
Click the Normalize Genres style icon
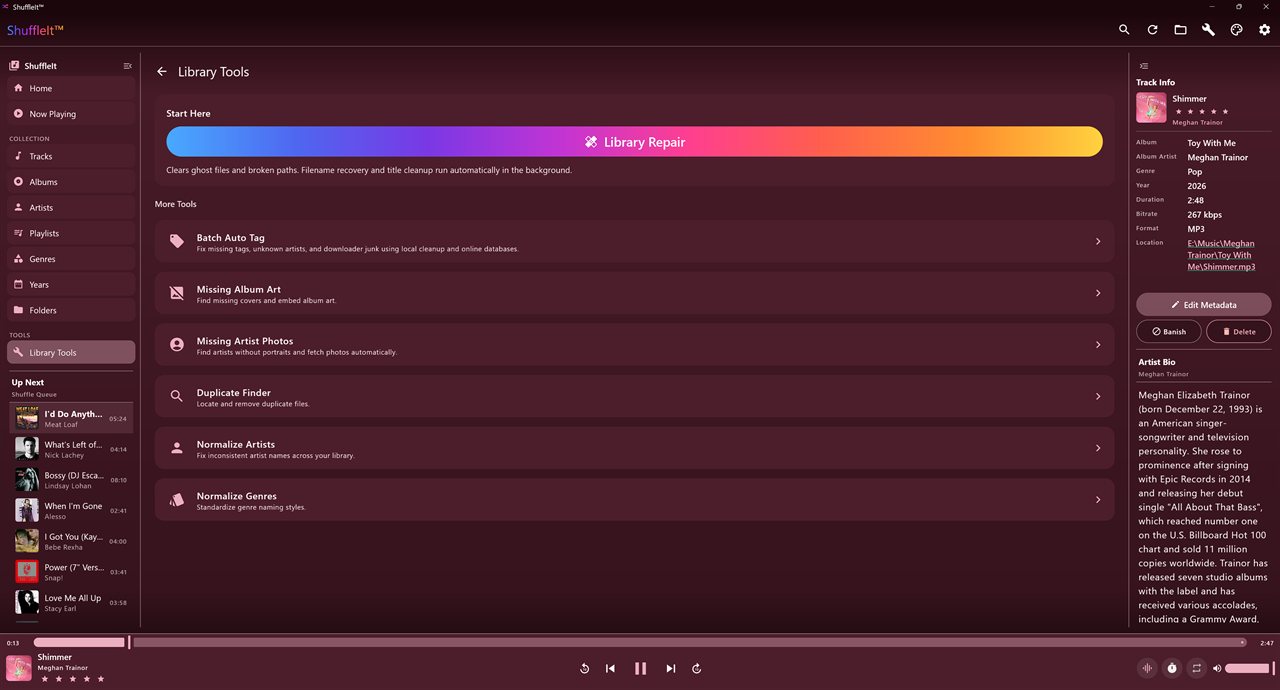177,500
